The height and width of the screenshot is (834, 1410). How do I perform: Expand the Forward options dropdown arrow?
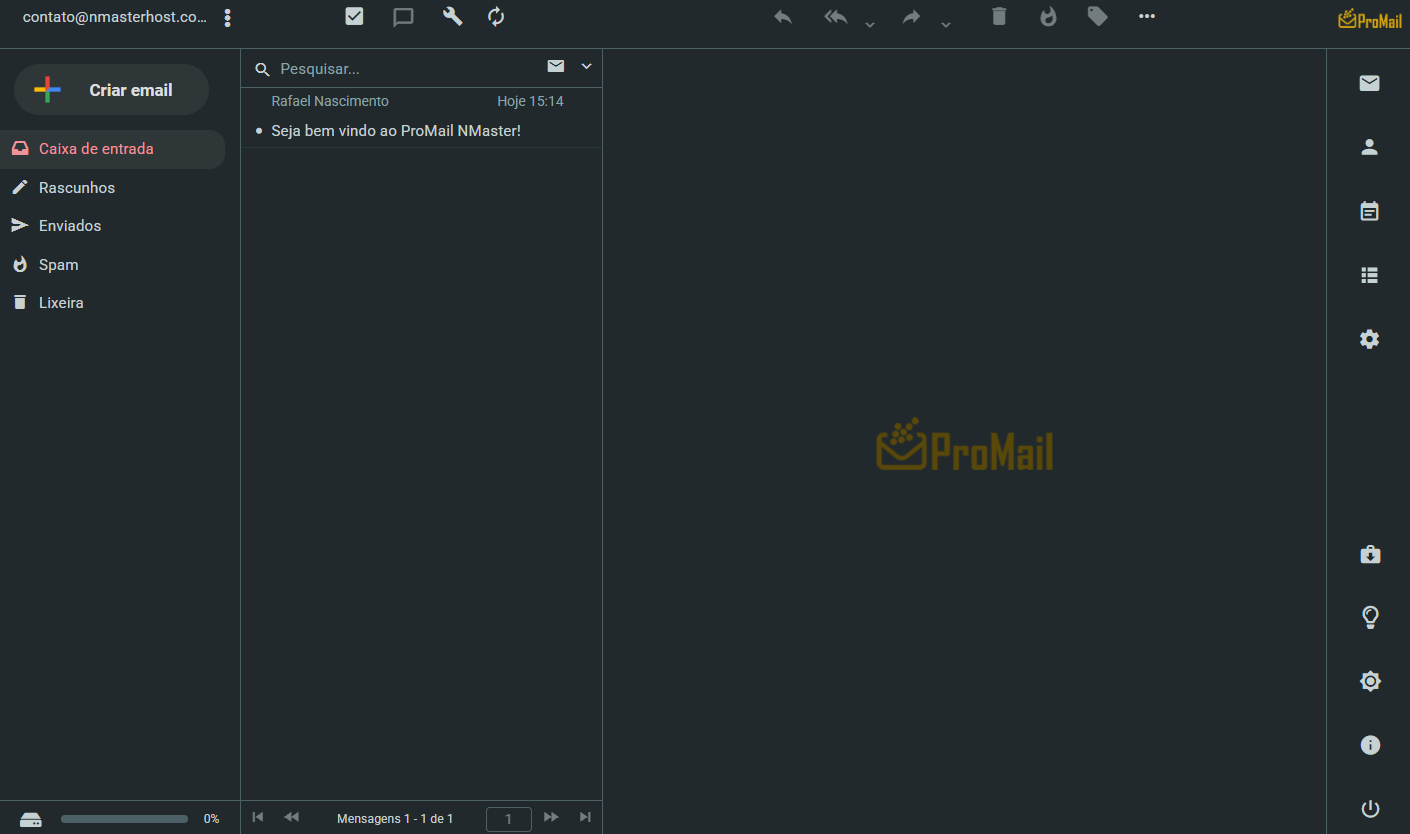(945, 24)
